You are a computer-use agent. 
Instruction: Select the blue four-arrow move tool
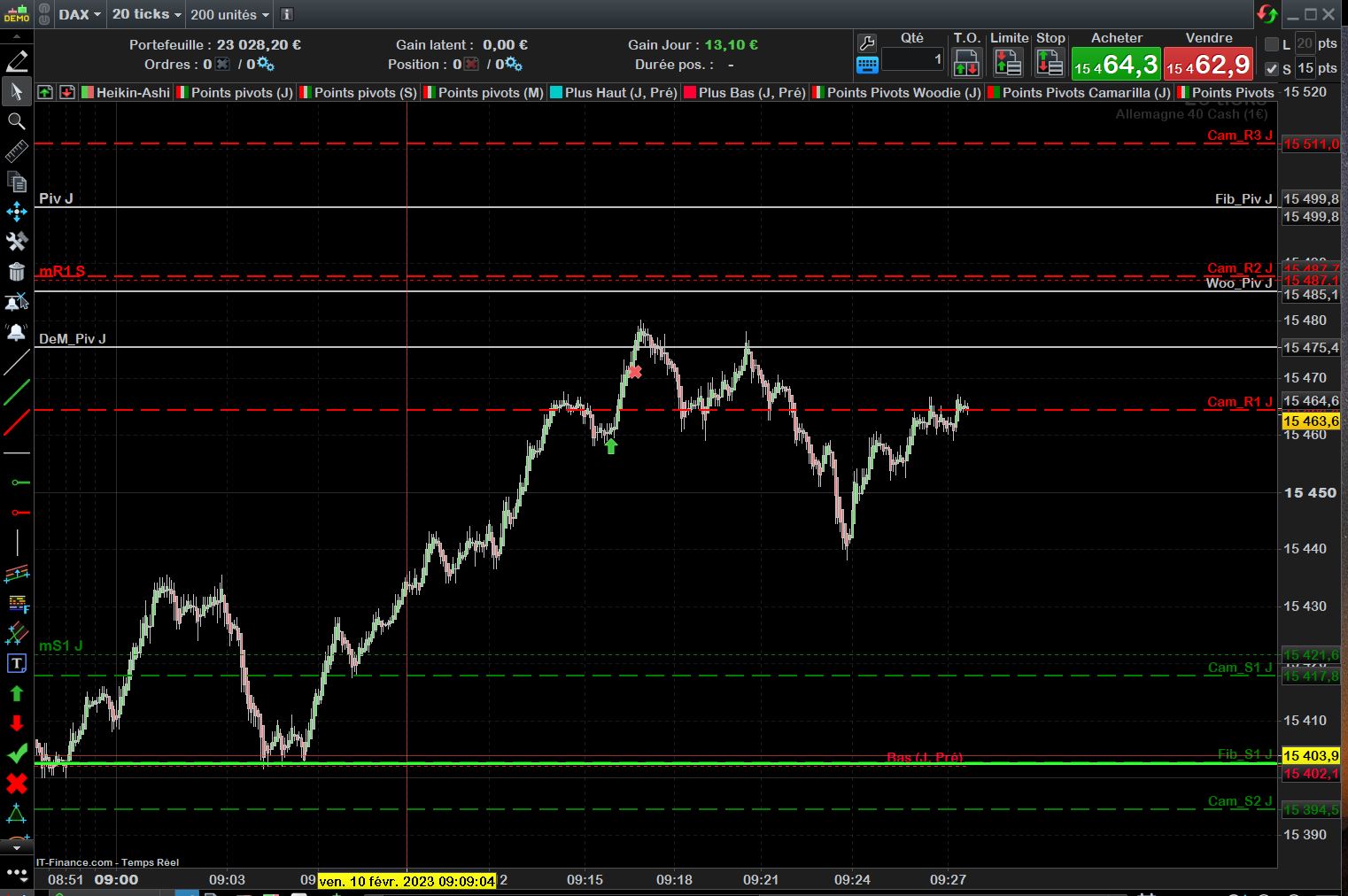tap(16, 212)
